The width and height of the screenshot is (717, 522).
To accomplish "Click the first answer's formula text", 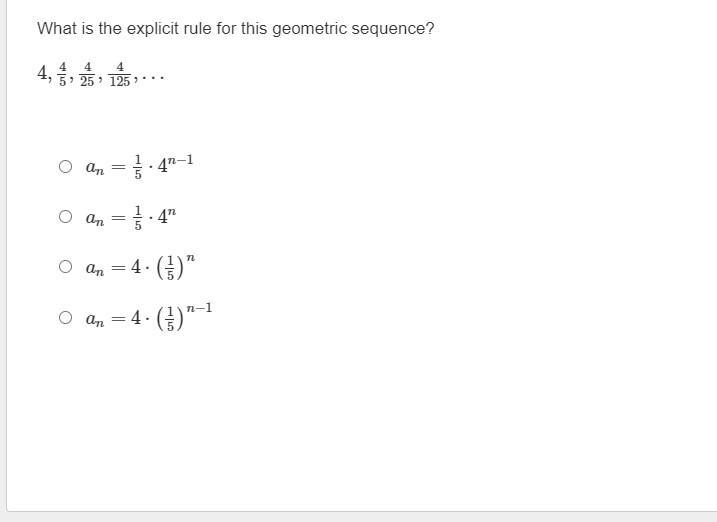I will pos(139,166).
